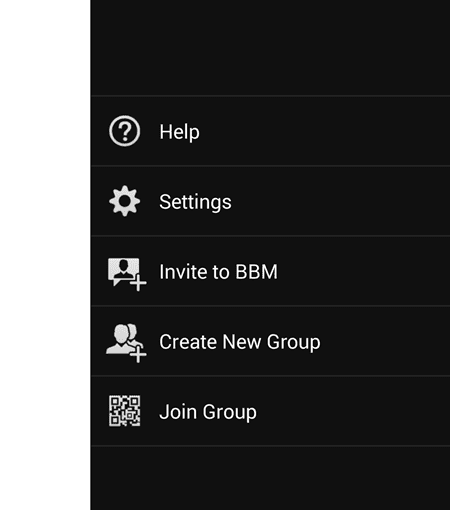Screen dimensions: 450x510
Task: Click blank row space after Create New Group
Action: (x=385, y=341)
